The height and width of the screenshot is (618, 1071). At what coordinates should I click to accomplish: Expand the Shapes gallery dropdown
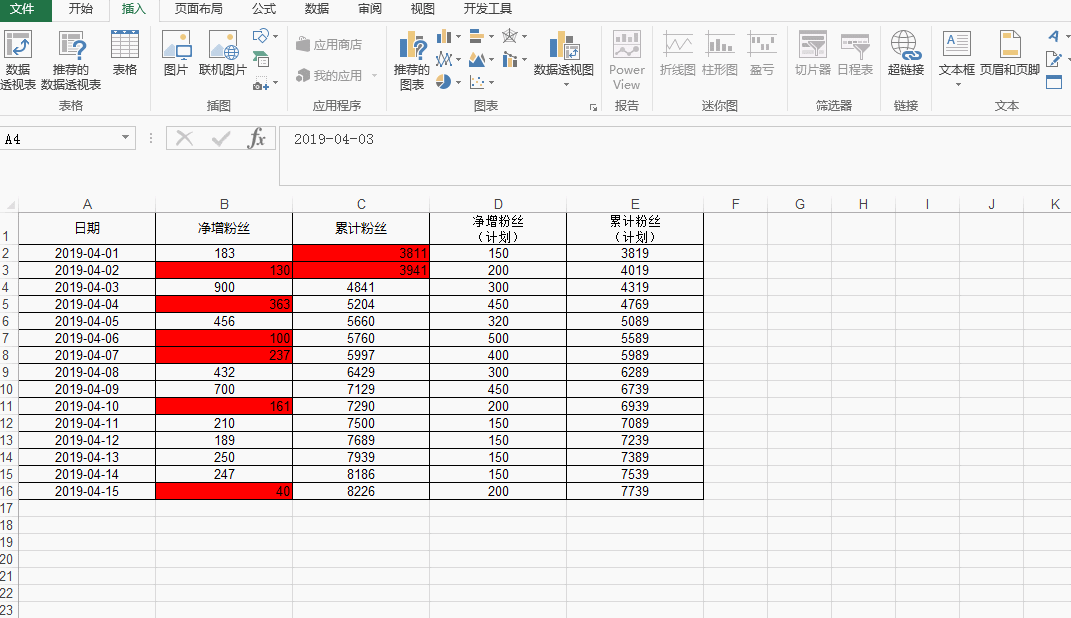point(275,36)
